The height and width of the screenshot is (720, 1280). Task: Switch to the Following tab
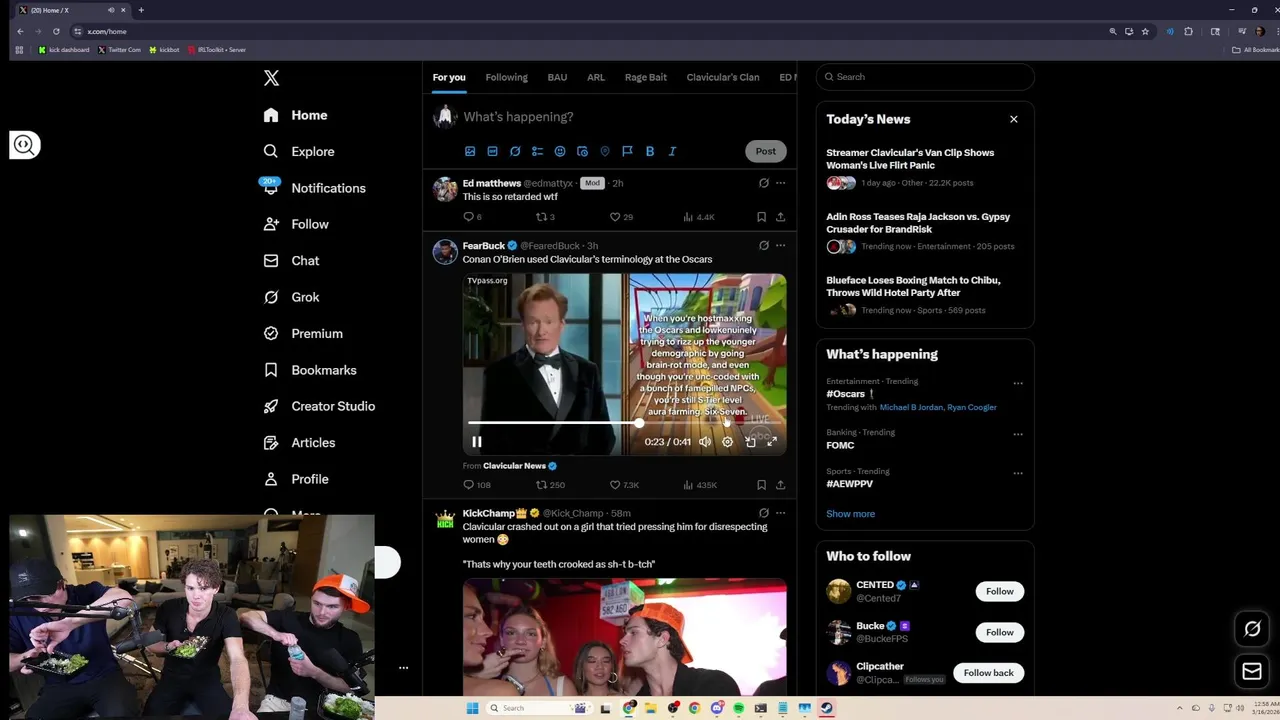(506, 77)
